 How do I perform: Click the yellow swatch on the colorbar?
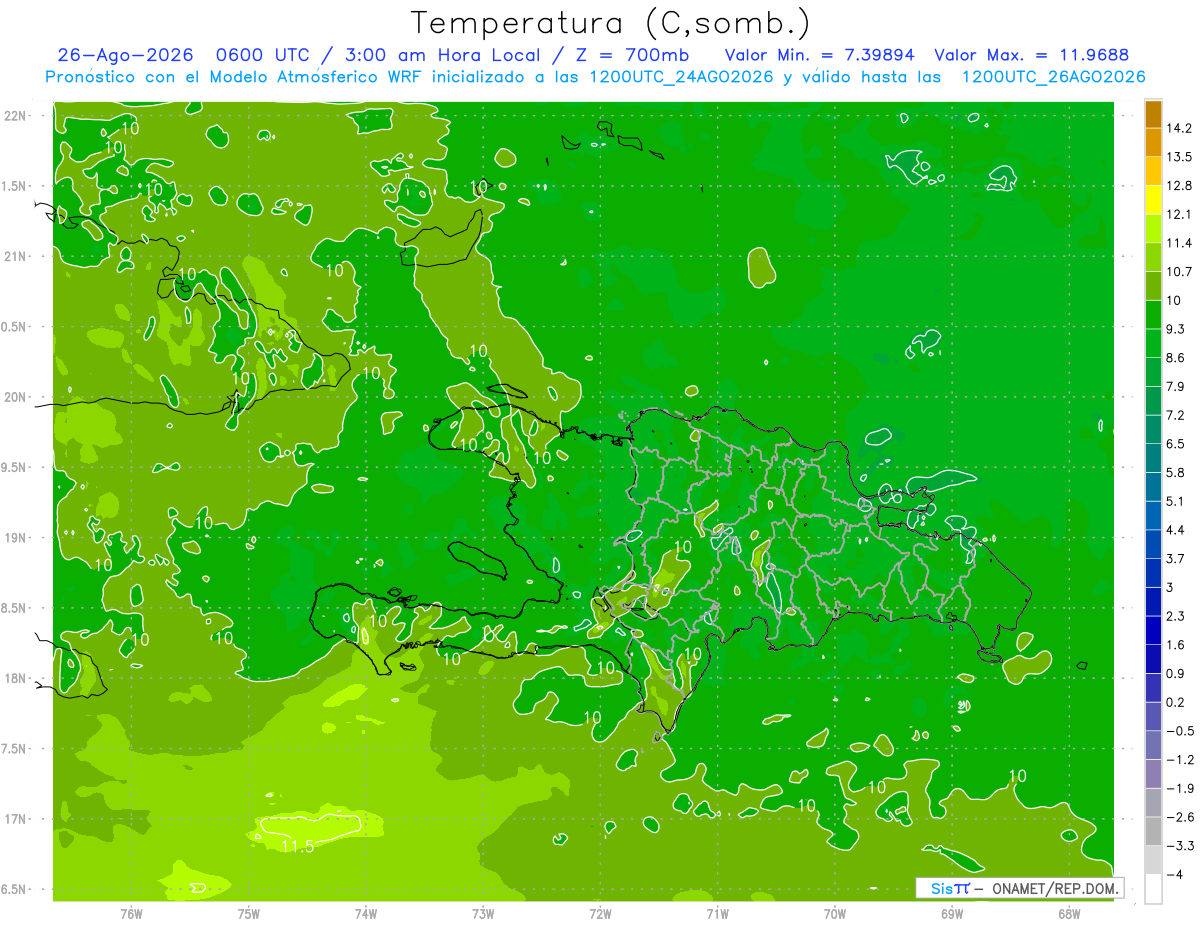pyautogui.click(x=1153, y=200)
